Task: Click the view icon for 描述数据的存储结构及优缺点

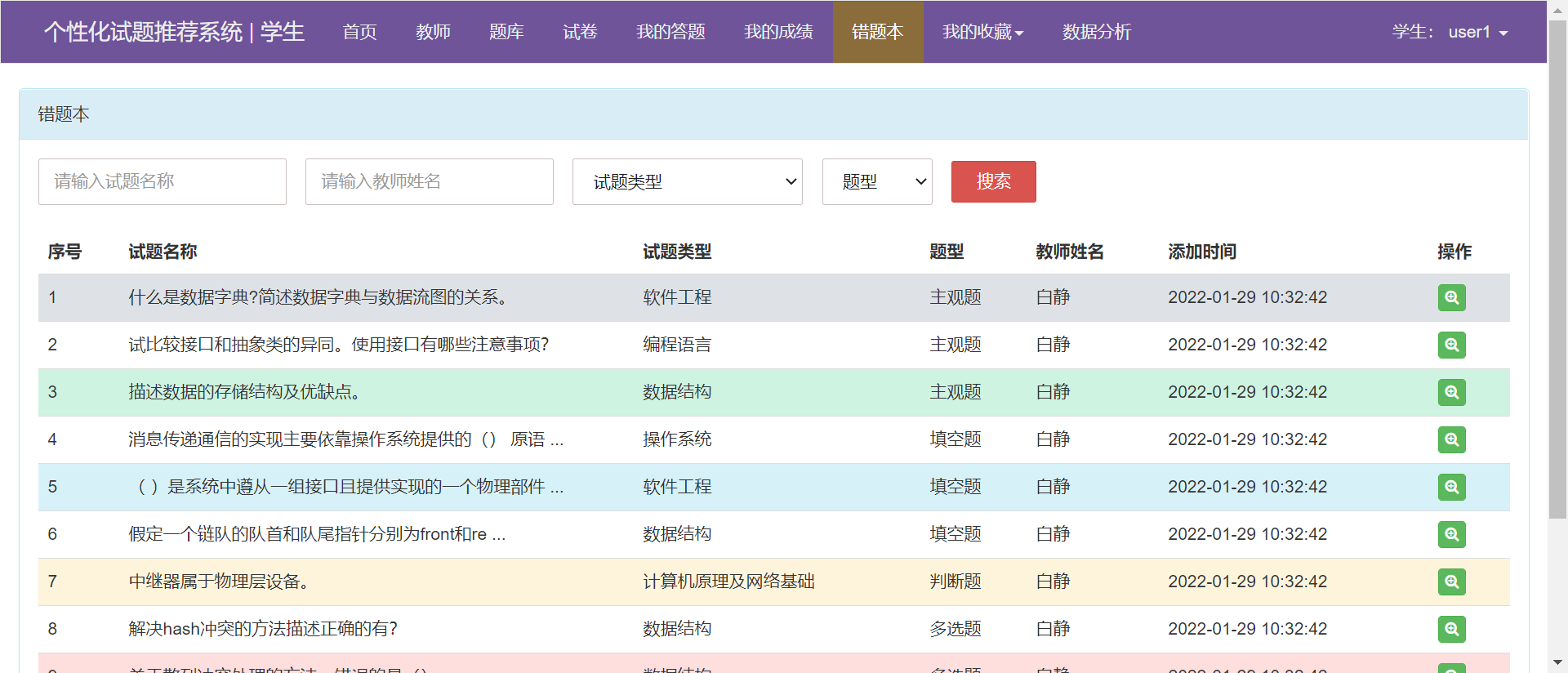Action: click(x=1451, y=392)
